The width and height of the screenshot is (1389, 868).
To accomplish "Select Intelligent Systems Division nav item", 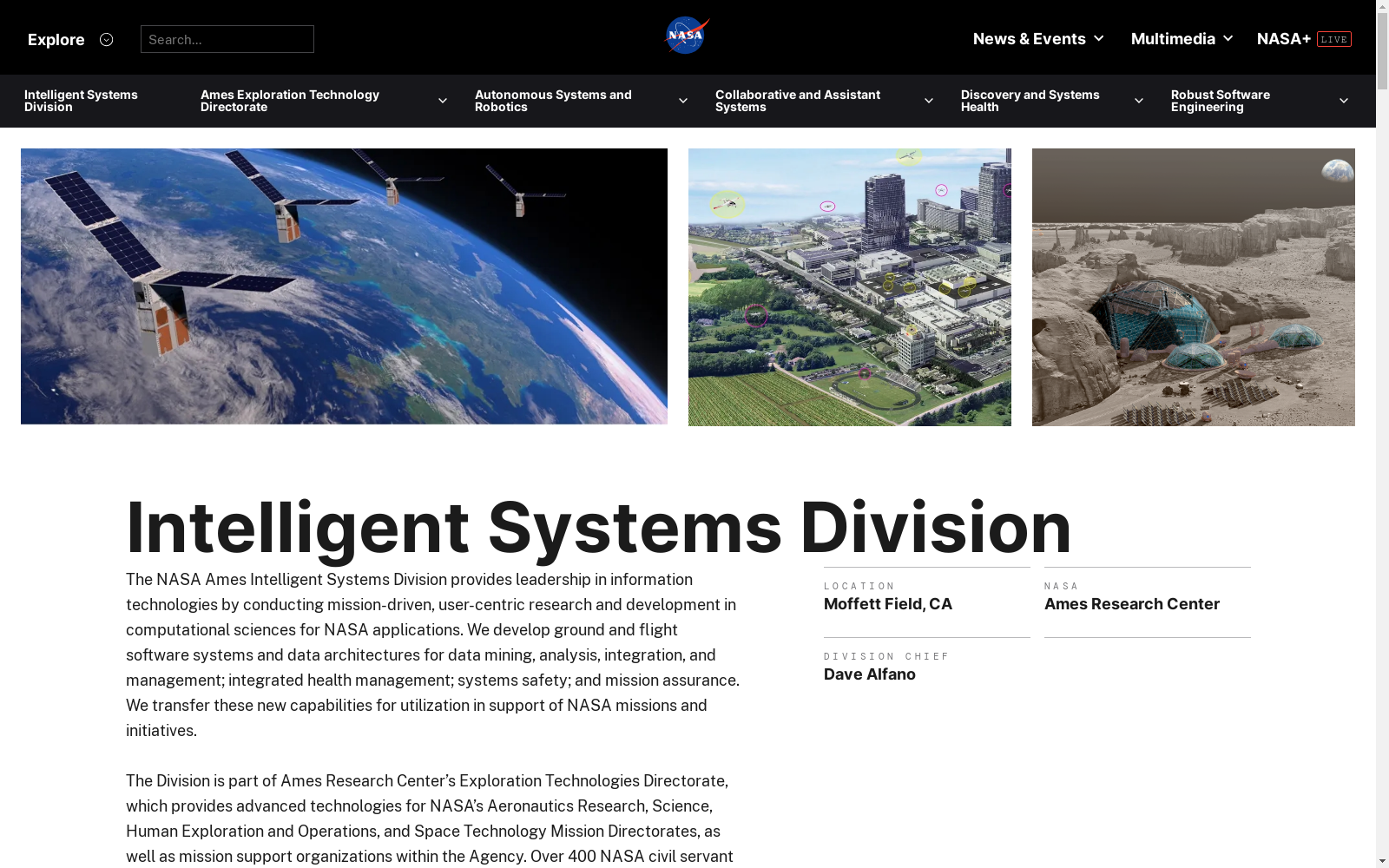I will pos(81,101).
